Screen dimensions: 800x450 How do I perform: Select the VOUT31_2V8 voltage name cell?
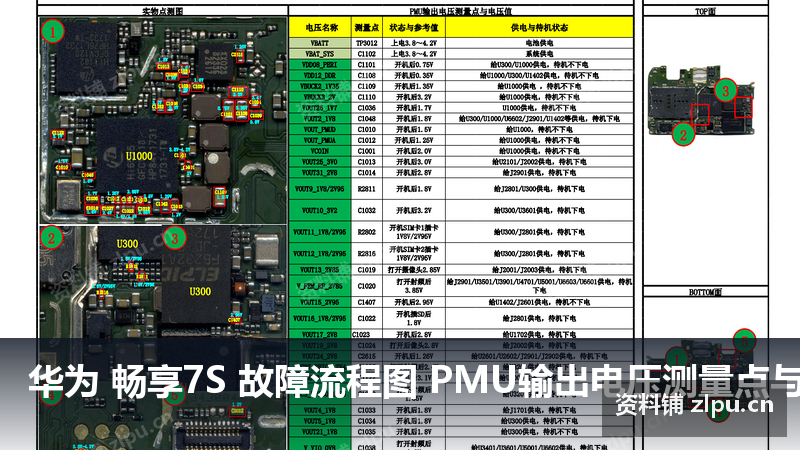[x=320, y=172]
